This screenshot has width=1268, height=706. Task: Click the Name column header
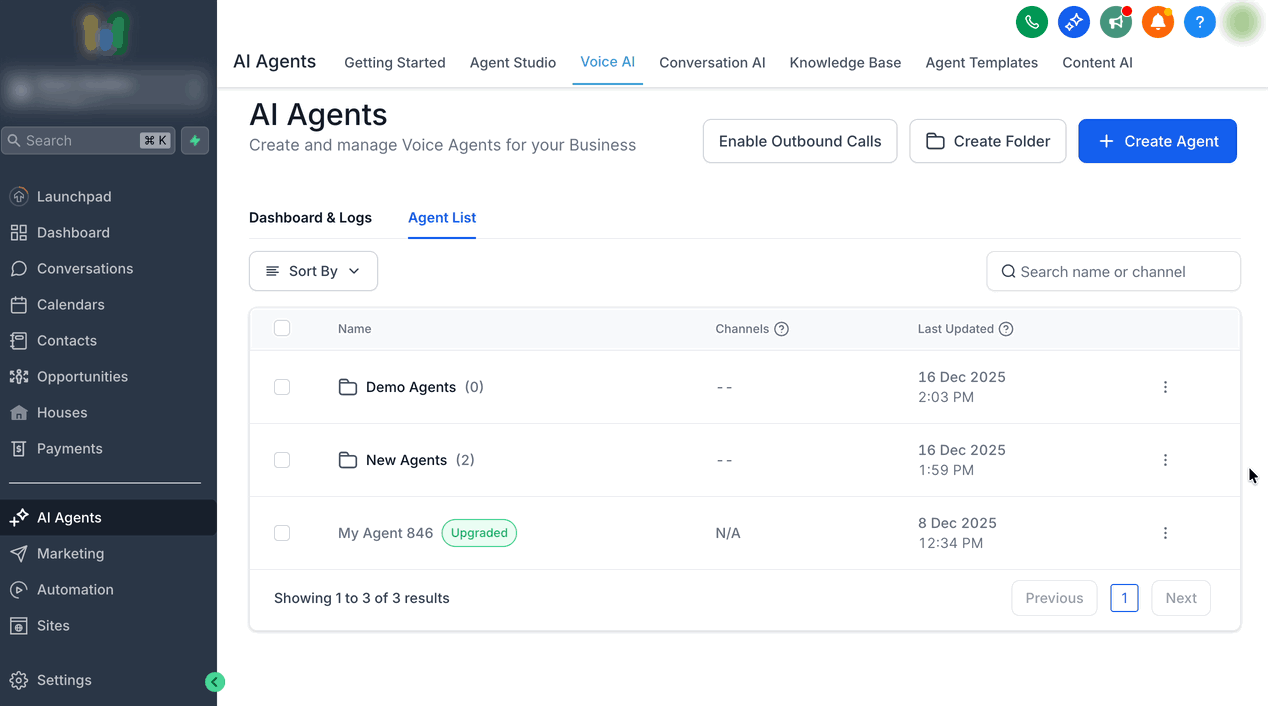point(355,329)
